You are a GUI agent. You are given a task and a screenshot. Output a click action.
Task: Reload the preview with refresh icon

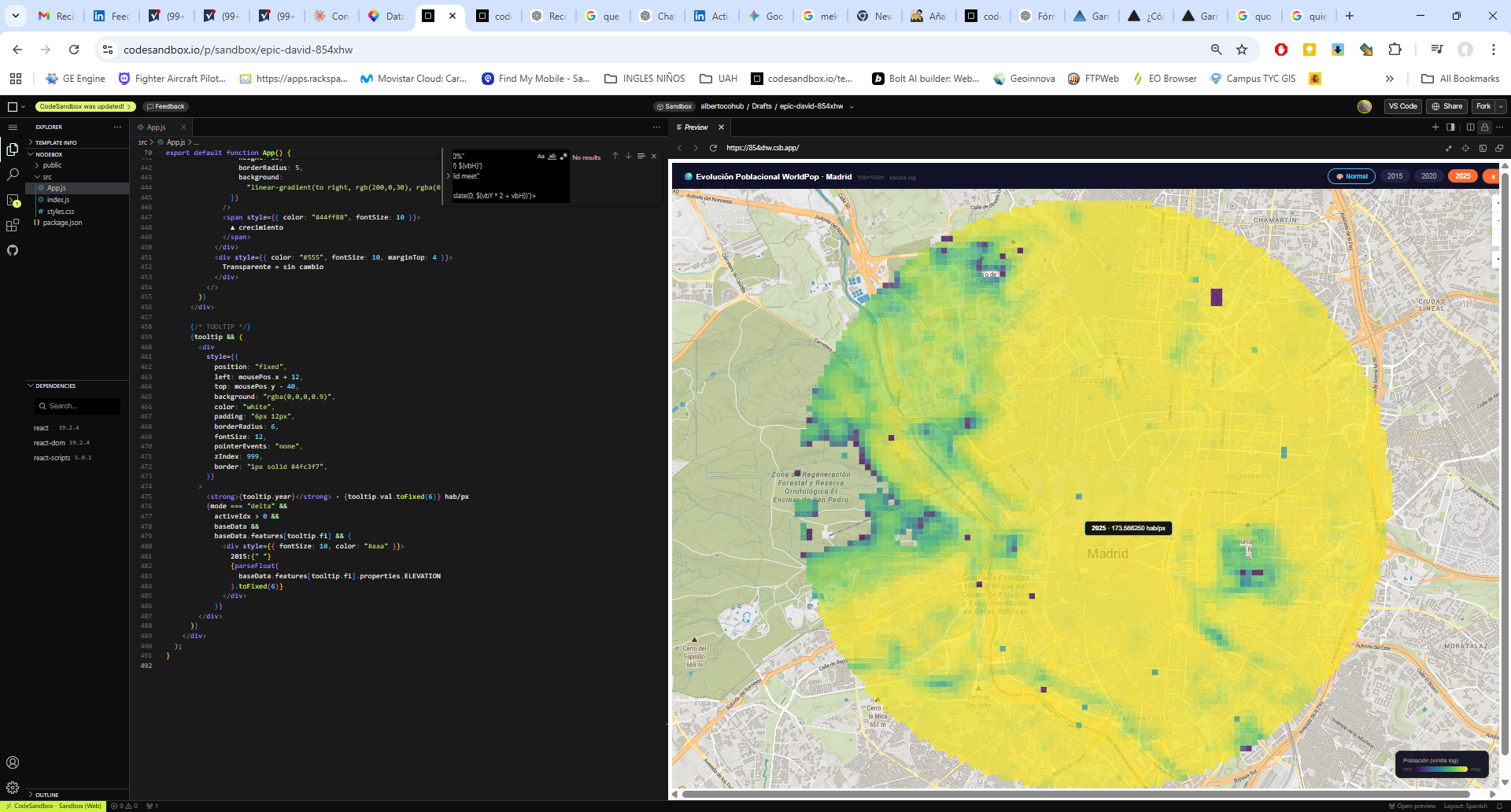point(713,148)
